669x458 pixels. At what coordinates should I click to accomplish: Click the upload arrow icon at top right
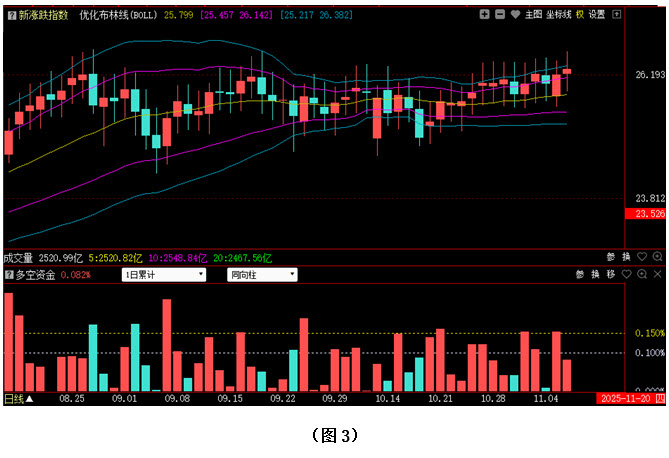point(614,15)
